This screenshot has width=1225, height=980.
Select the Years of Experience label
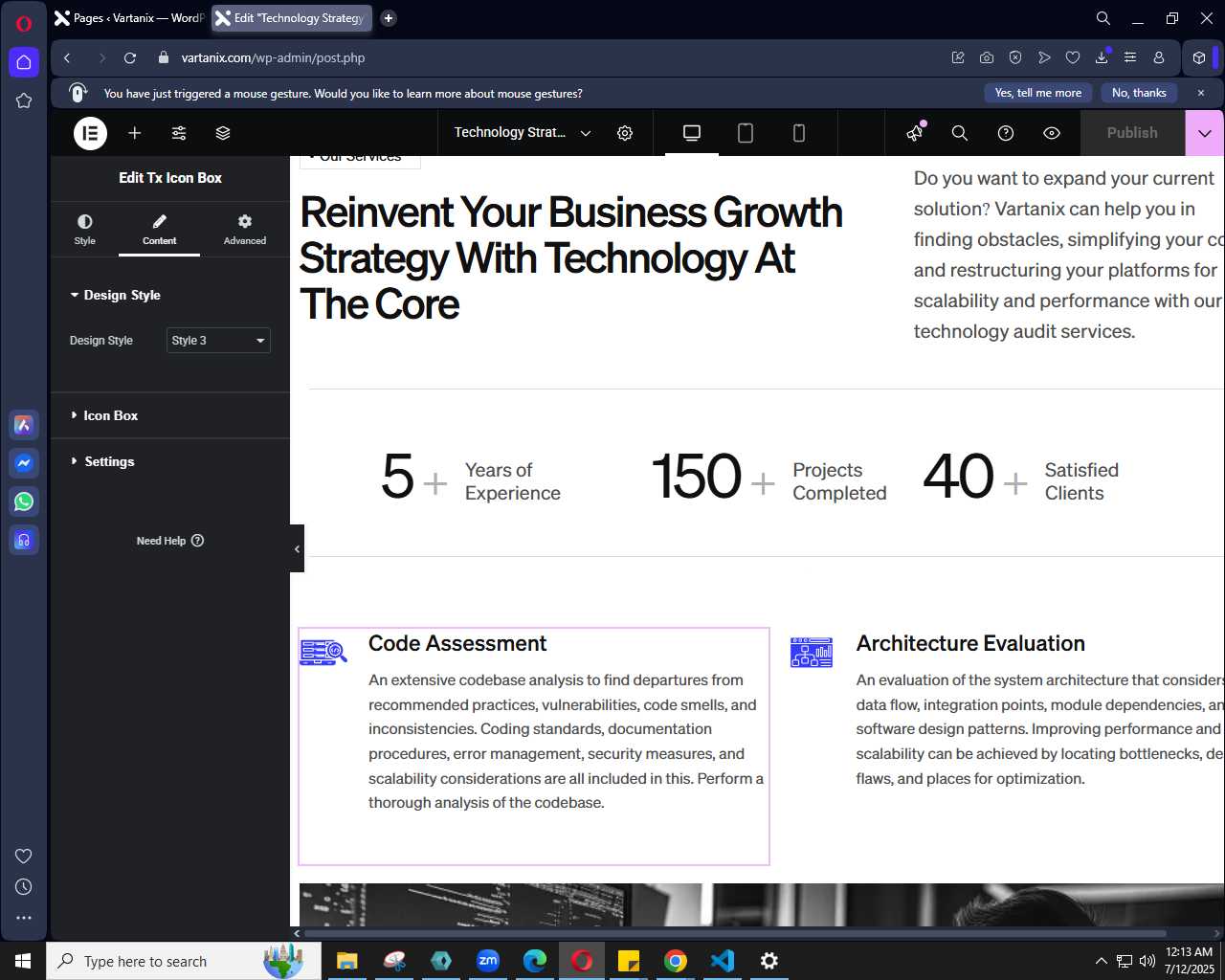(513, 481)
